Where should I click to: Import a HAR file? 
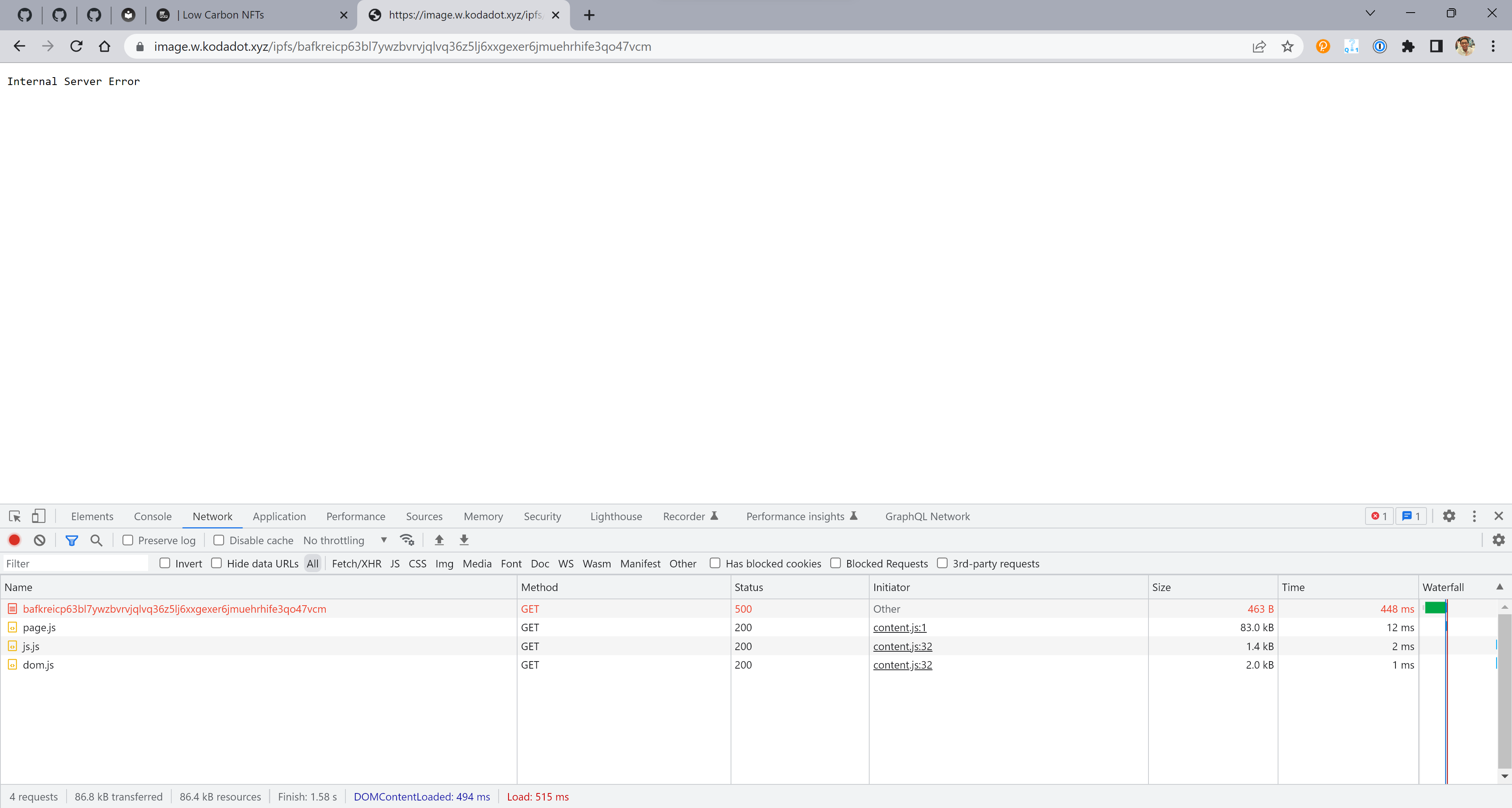[x=438, y=540]
